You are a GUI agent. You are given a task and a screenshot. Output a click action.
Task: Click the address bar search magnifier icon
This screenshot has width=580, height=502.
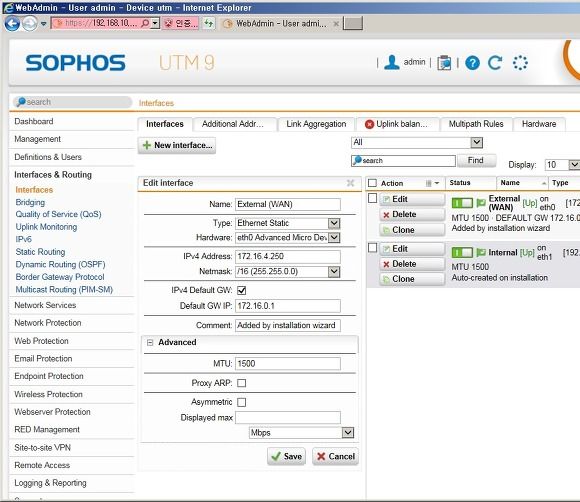[145, 24]
